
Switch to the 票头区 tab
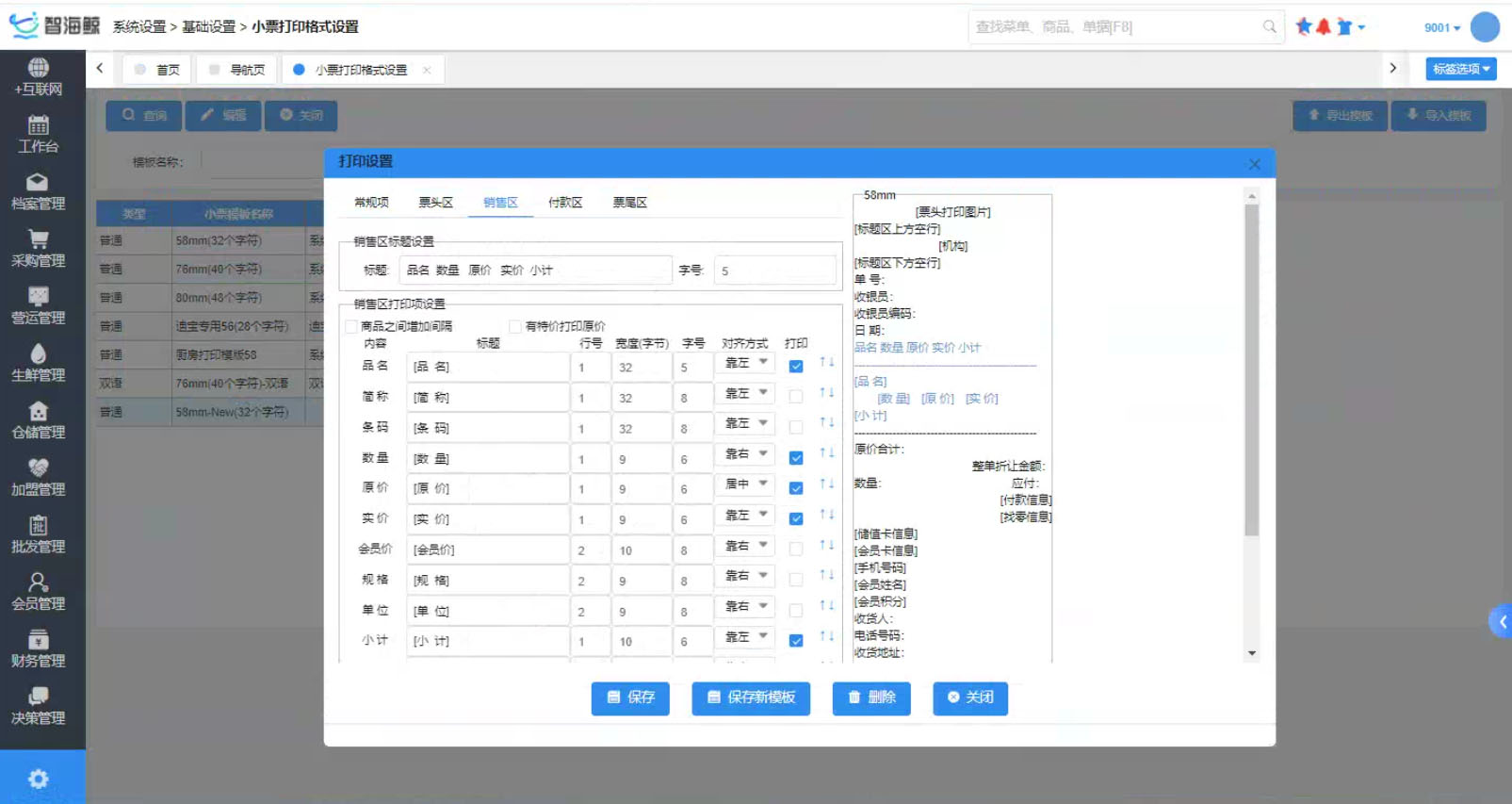coord(435,203)
